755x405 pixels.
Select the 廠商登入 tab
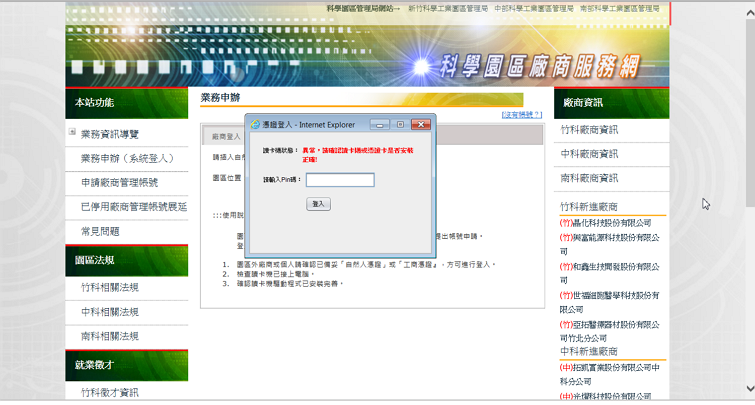(x=226, y=137)
